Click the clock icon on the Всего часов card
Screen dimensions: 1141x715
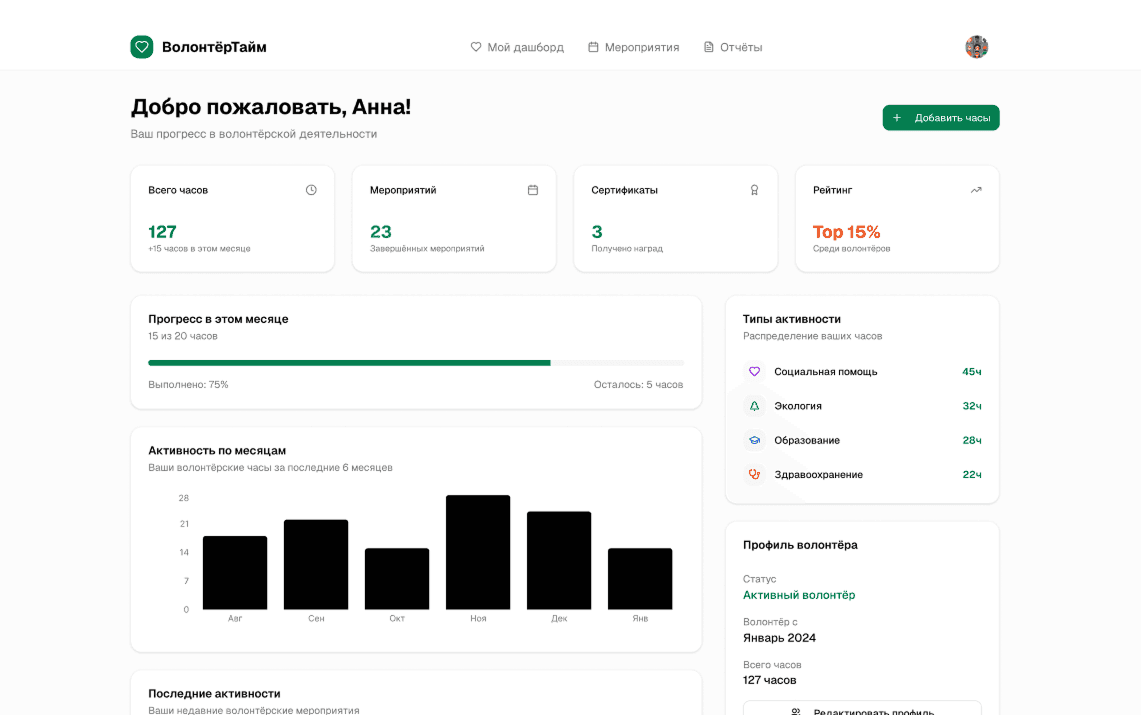(x=310, y=189)
